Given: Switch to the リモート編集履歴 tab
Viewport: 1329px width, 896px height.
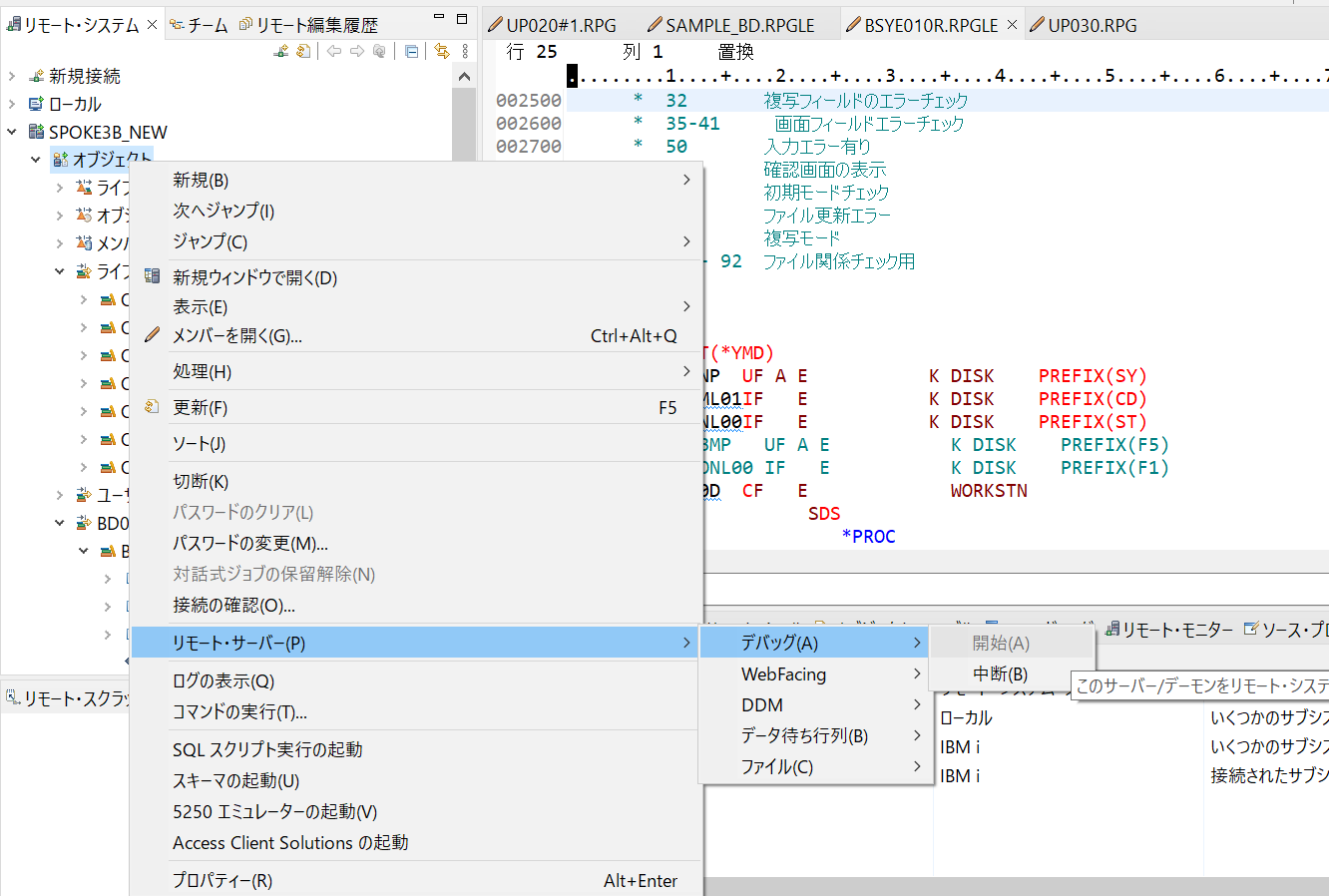Looking at the screenshot, I should click(x=308, y=25).
